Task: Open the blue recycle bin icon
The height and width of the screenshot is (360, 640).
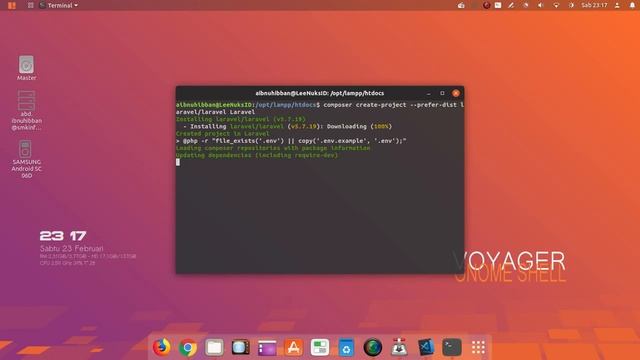Action: pos(346,347)
